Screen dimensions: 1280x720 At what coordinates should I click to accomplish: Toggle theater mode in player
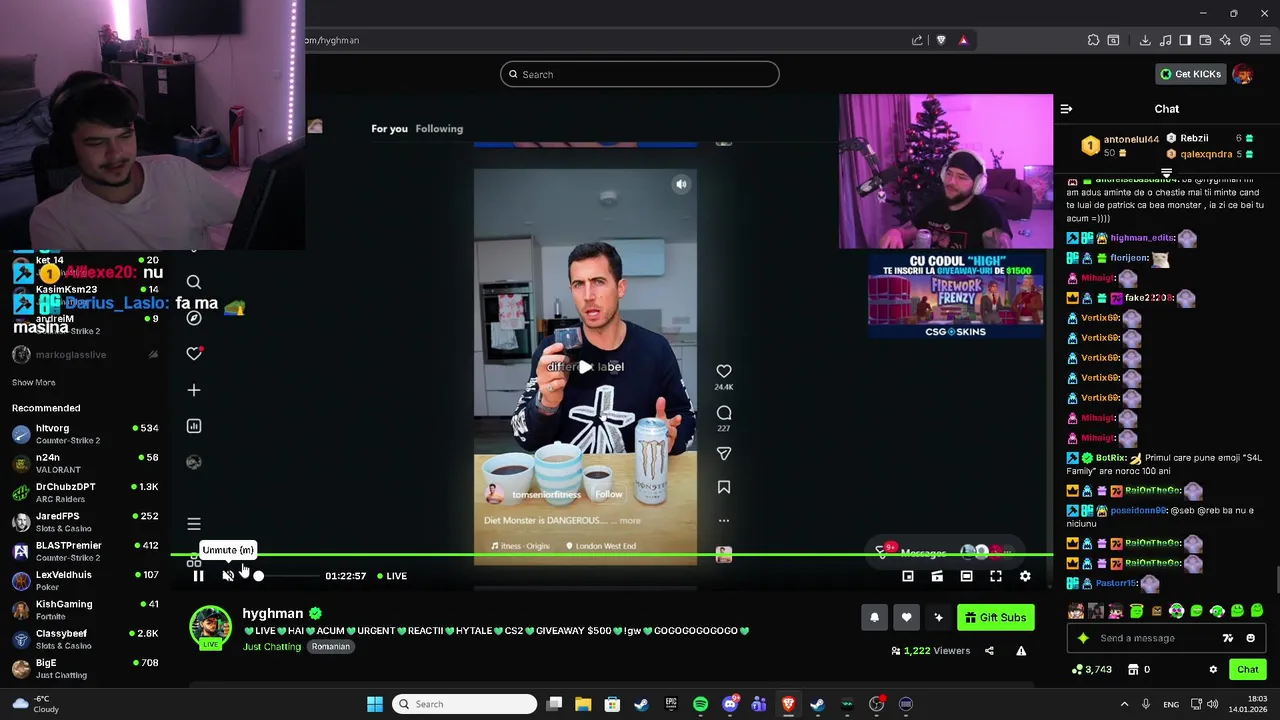966,576
